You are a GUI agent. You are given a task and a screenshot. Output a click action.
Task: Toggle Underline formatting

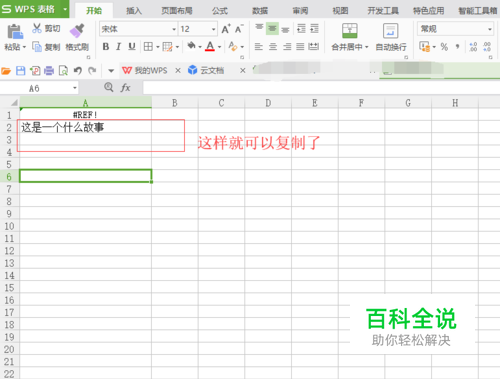coord(132,47)
